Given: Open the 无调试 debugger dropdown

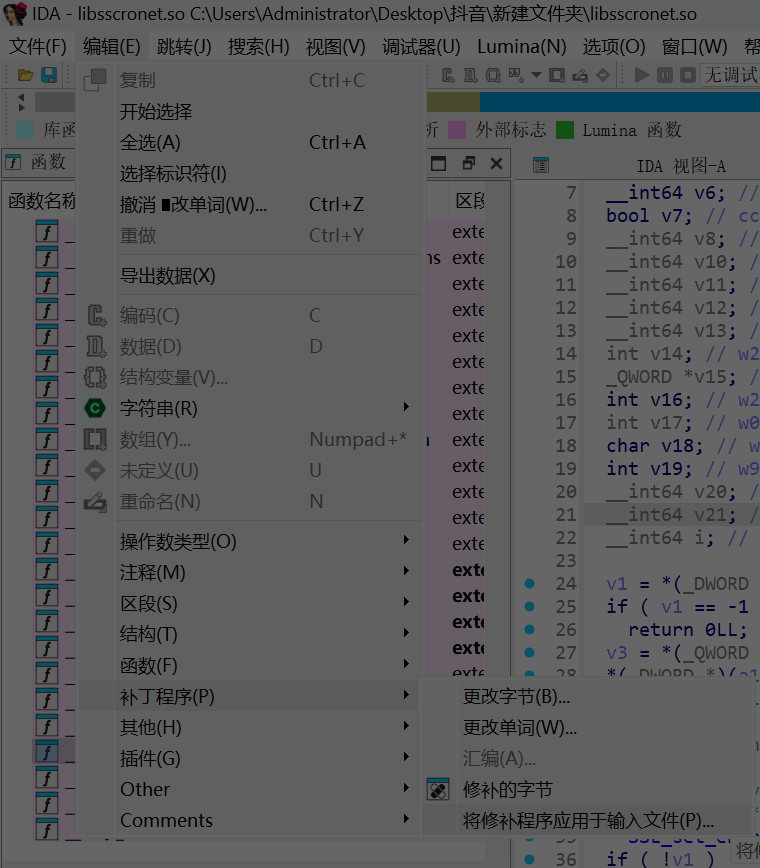Looking at the screenshot, I should (x=730, y=75).
